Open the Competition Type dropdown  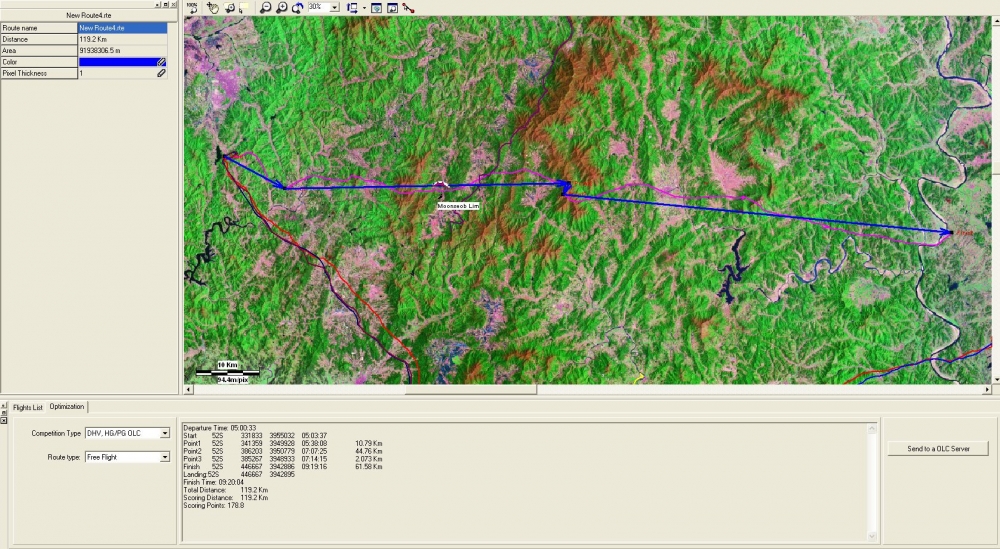click(165, 434)
